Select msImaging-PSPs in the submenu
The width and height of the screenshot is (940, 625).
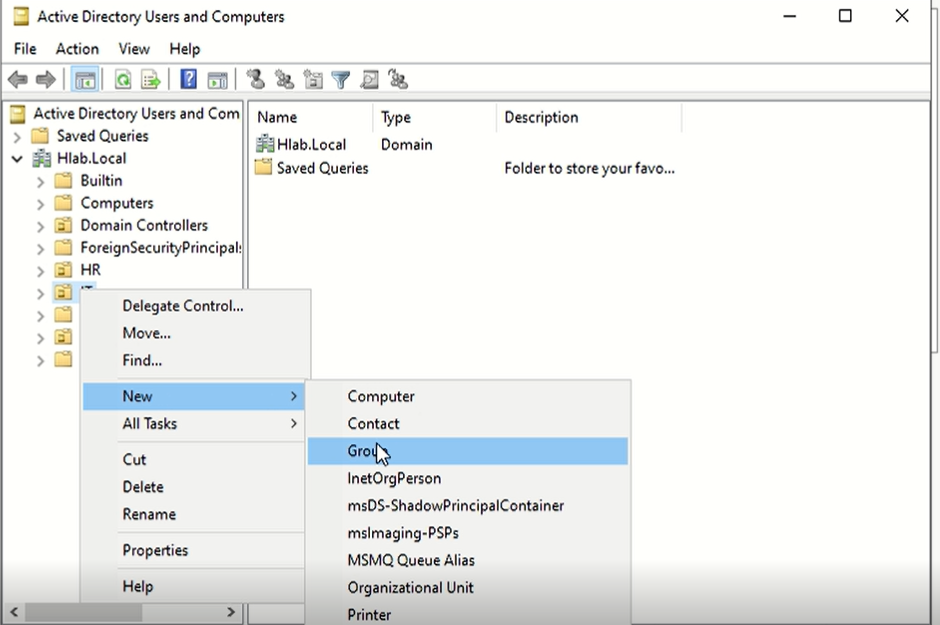(468, 533)
